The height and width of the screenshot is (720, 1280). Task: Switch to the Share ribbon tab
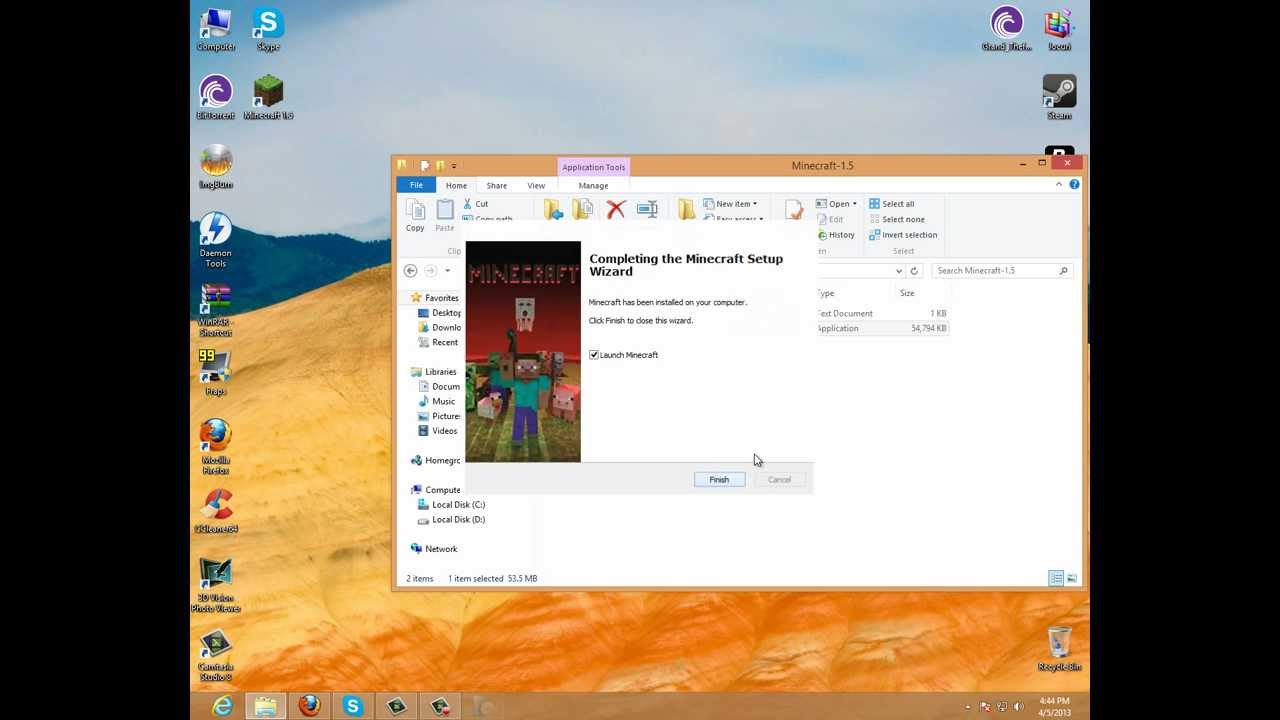(x=497, y=185)
